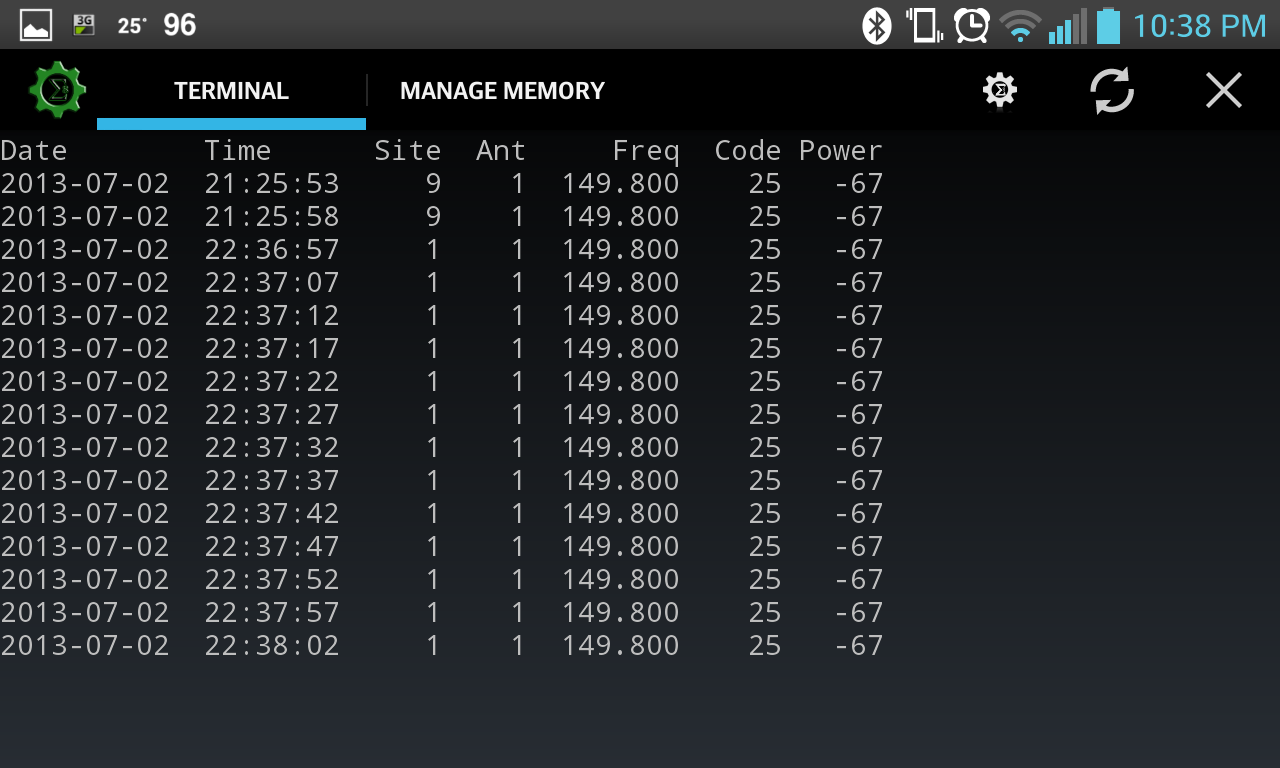
Task: Open the green sigma gear app icon
Action: (x=57, y=90)
